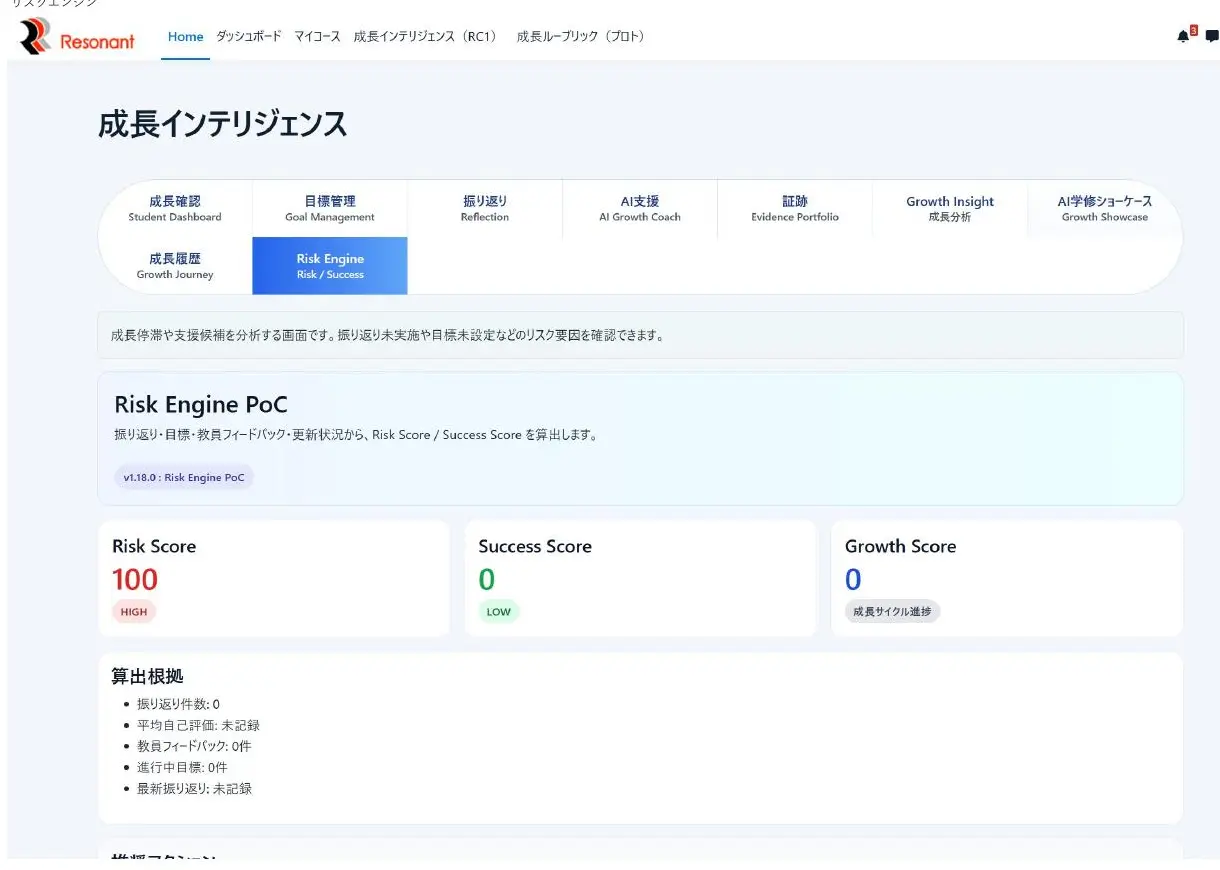Image resolution: width=1220 pixels, height=870 pixels.
Task: Switch to 成長履歴 Growth Journey tab
Action: (175, 266)
